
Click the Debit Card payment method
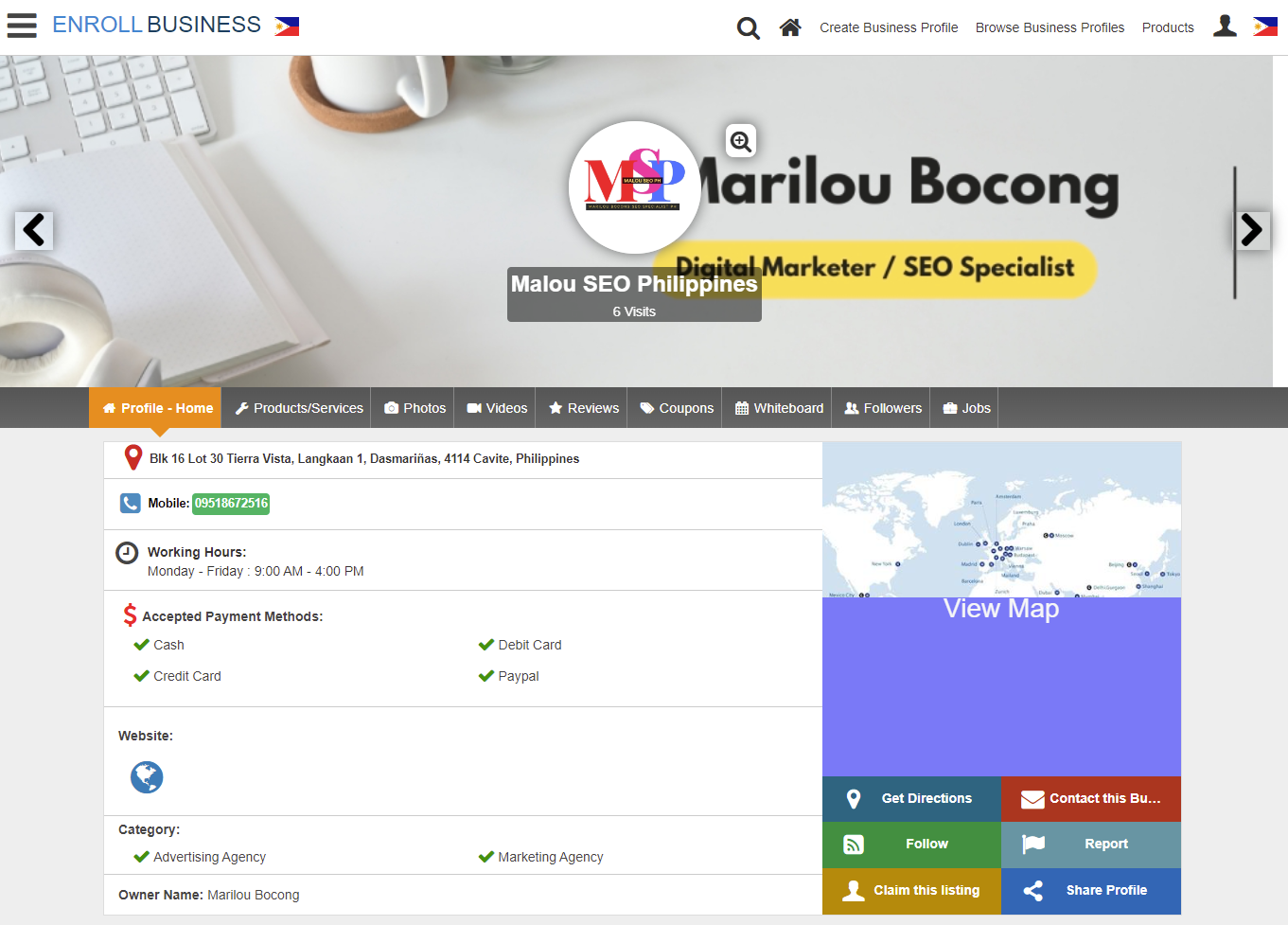coord(530,645)
